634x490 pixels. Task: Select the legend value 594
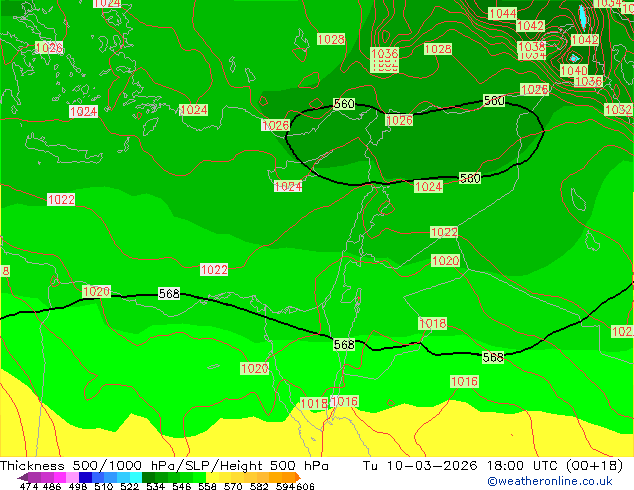coord(285,486)
